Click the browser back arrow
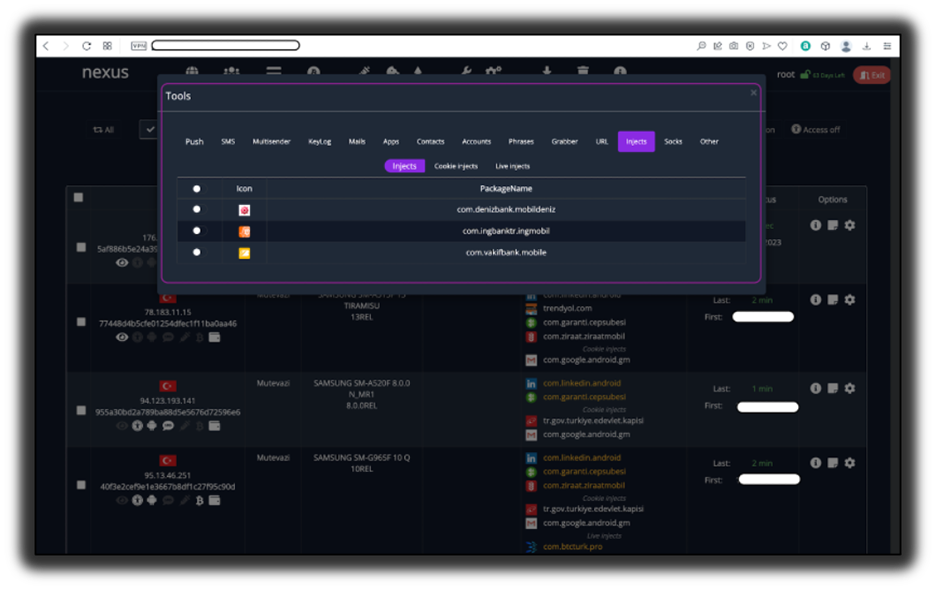Viewport: 936px width, 590px height. coord(47,46)
